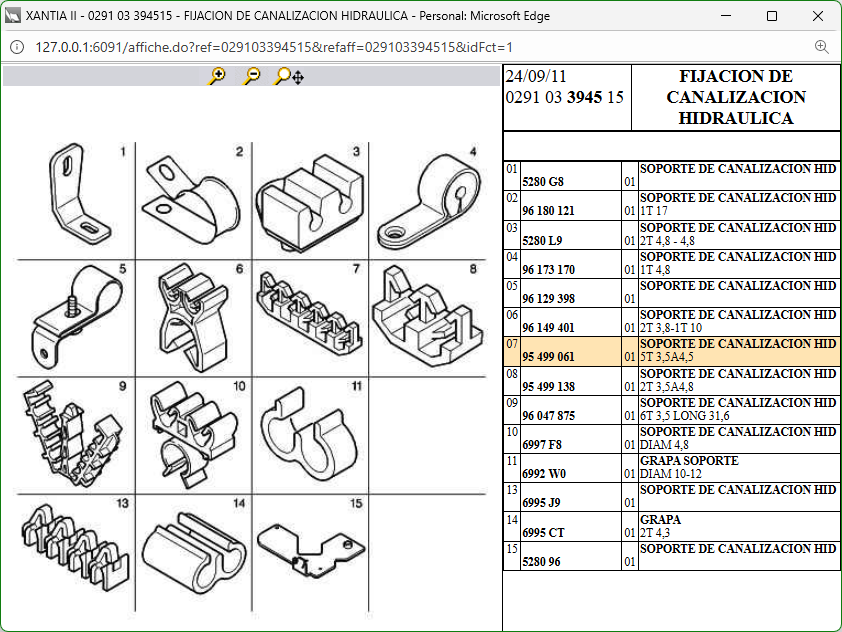The image size is (842, 632).
Task: Maximize the browser window
Action: (x=772, y=16)
